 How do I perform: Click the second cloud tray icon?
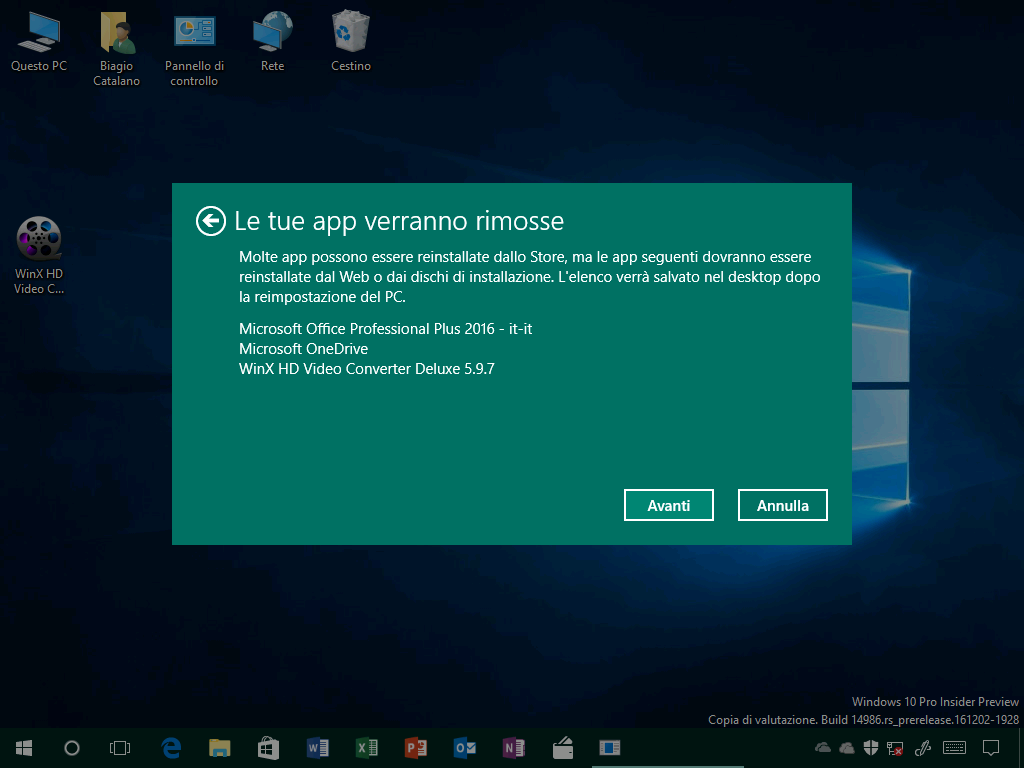coord(846,748)
